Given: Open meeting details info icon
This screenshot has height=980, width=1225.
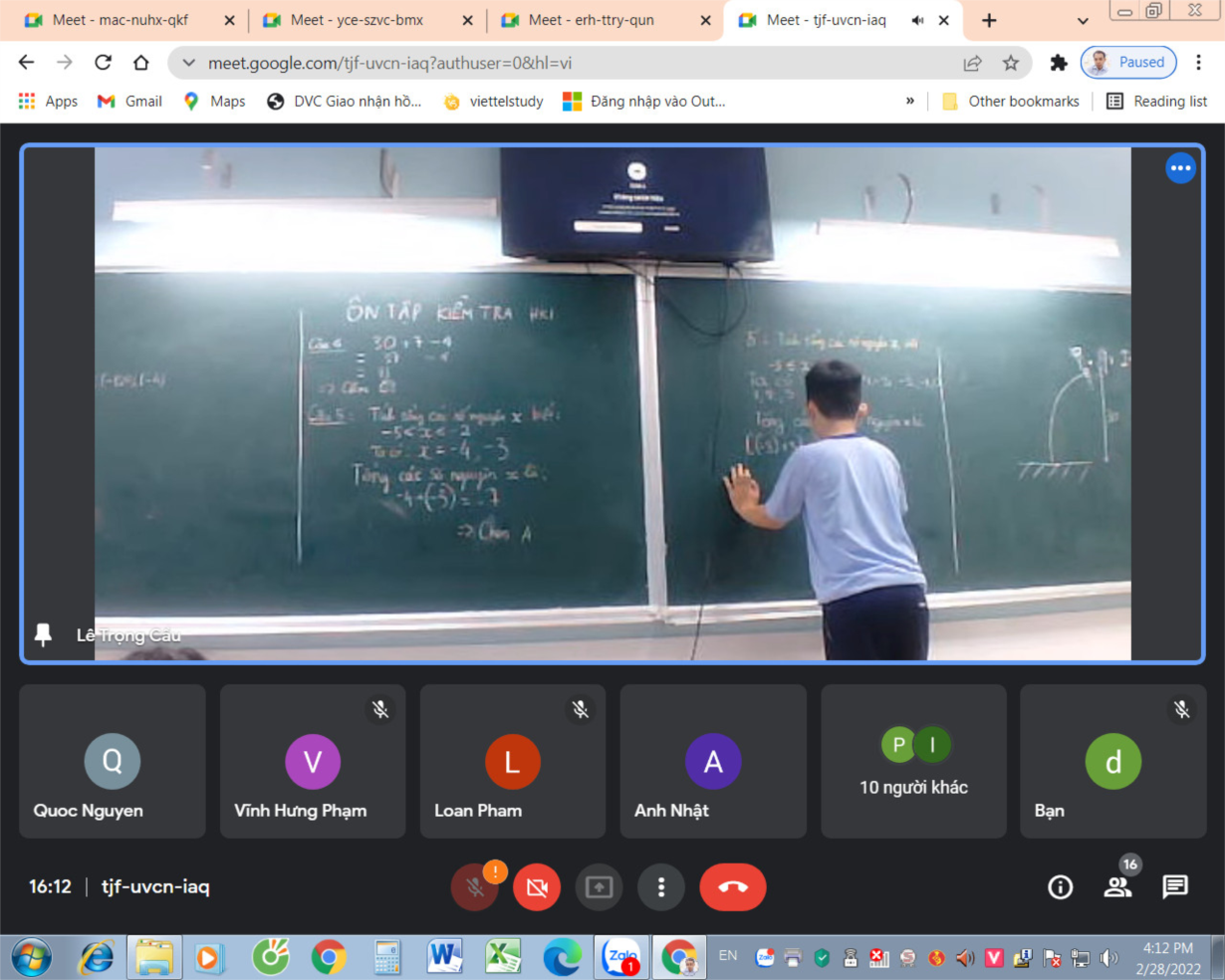Looking at the screenshot, I should 1061,886.
